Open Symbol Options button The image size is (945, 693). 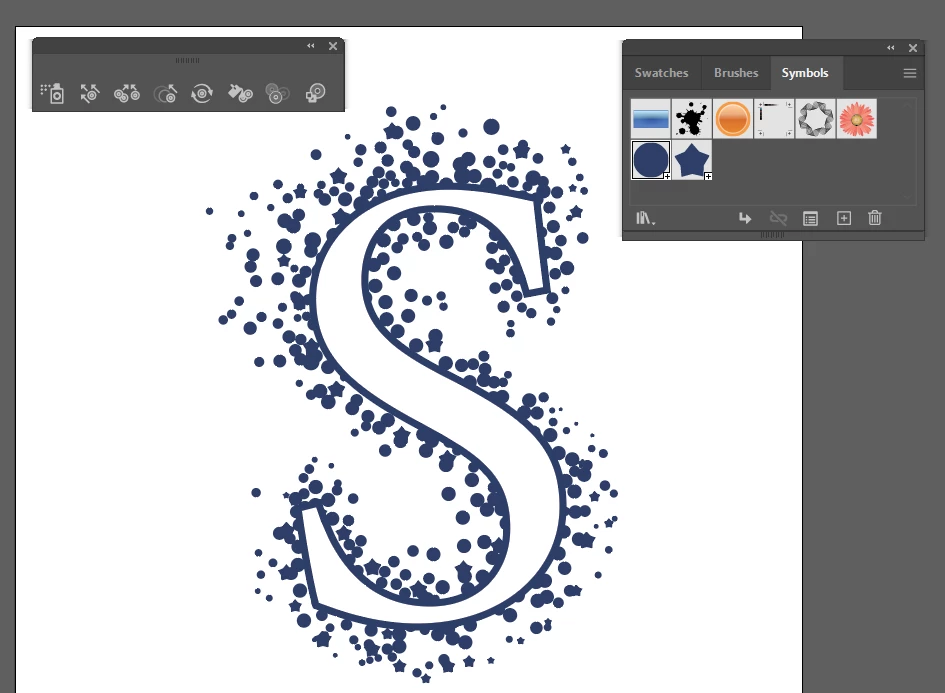coord(811,218)
